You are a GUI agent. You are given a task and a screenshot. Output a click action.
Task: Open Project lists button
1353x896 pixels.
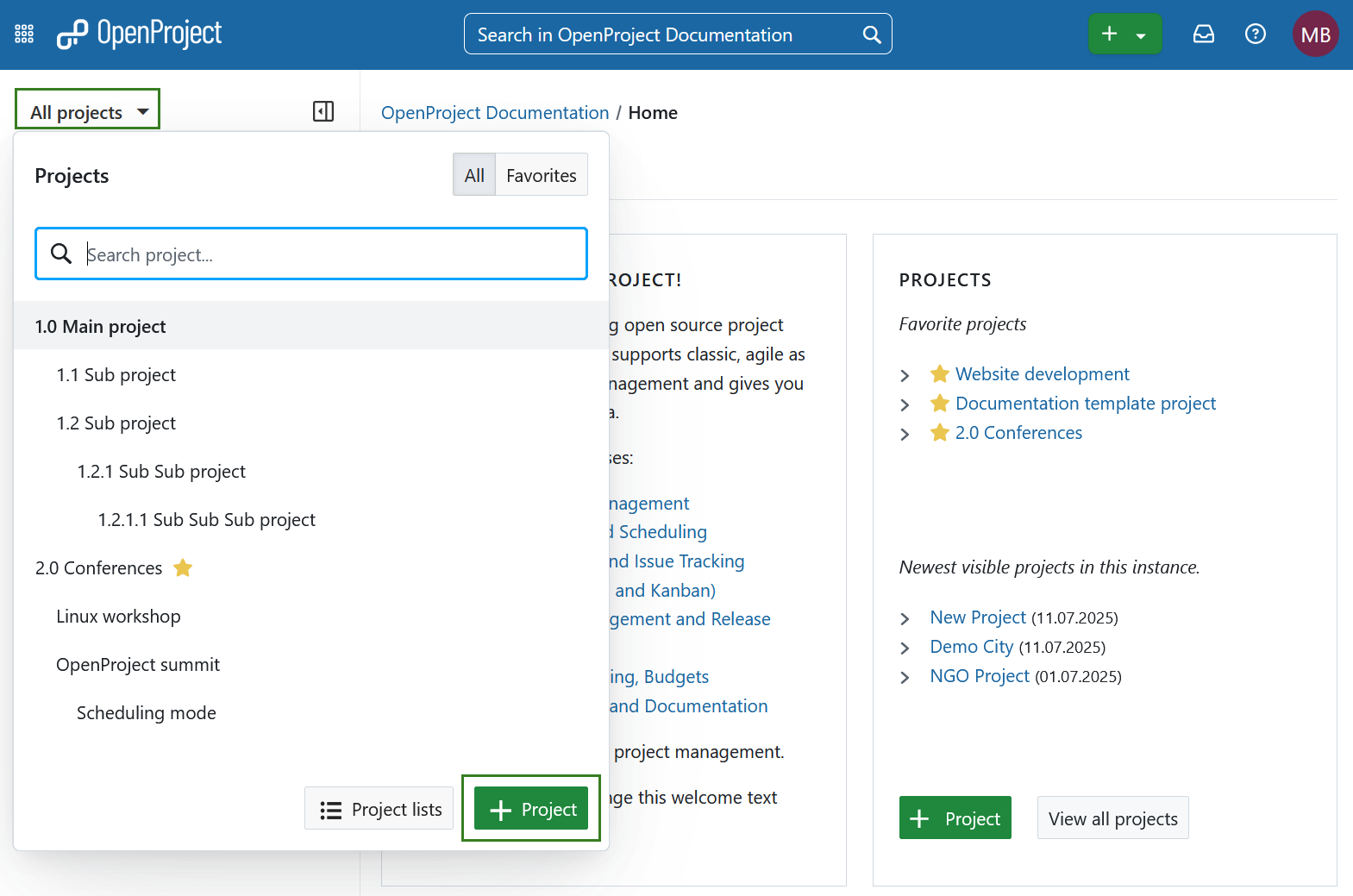[379, 809]
